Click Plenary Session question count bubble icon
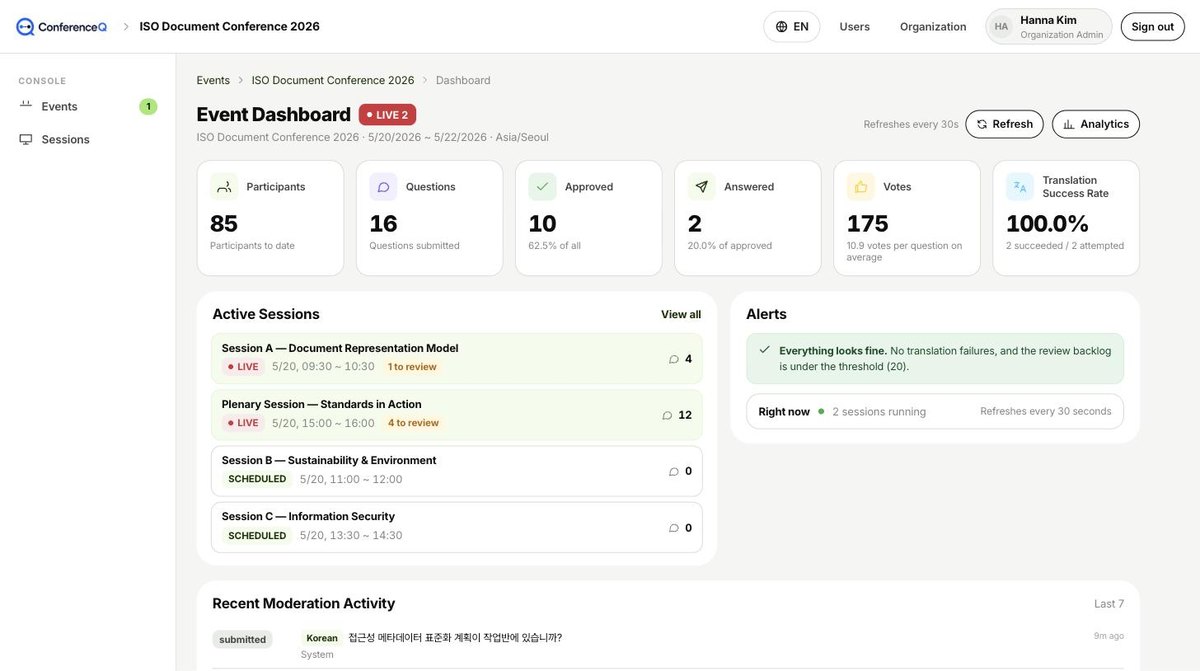Image resolution: width=1200 pixels, height=671 pixels. coord(667,415)
